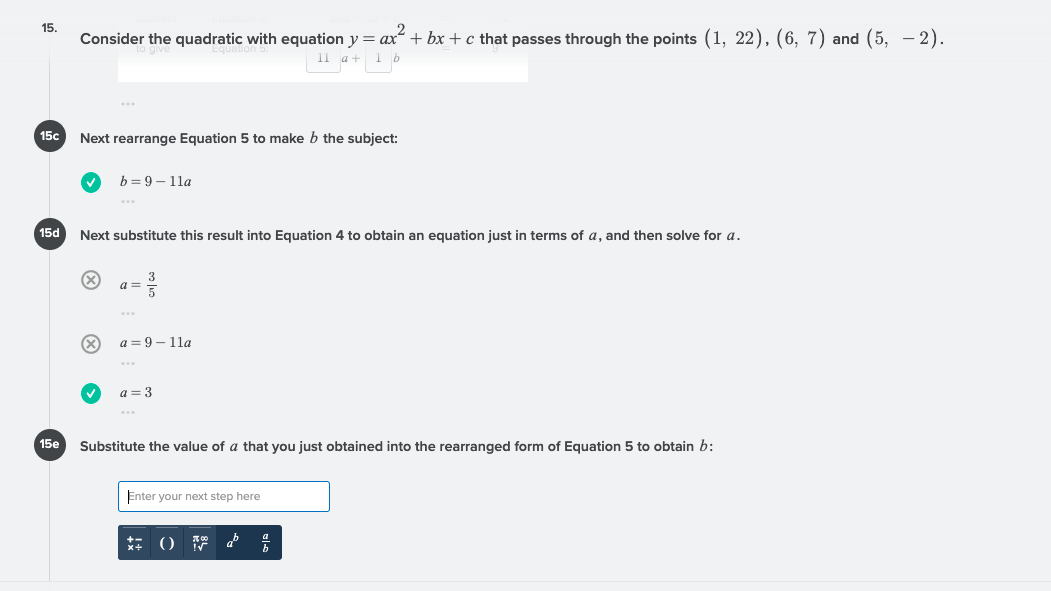
Task: Click the green checkmark beside a = 3
Action: click(x=91, y=393)
